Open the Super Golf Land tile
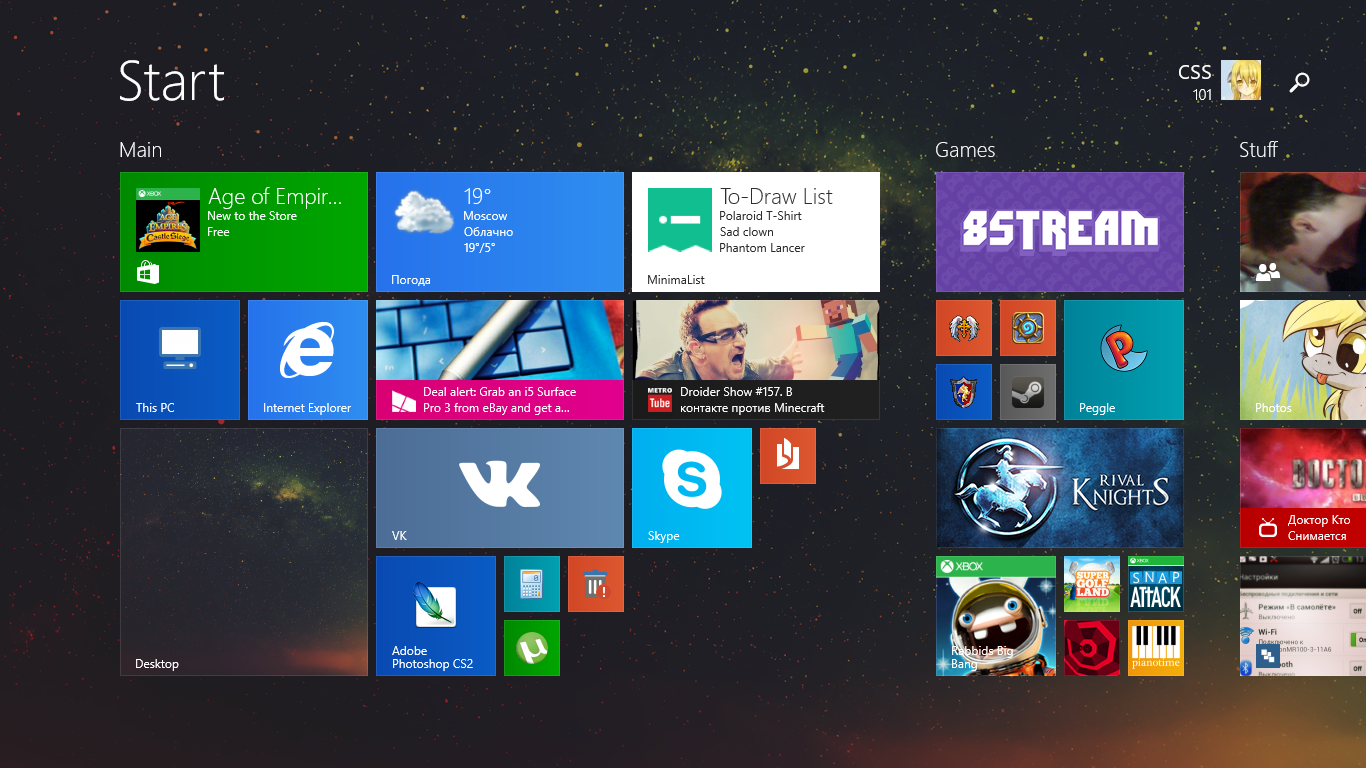This screenshot has height=768, width=1366. pyautogui.click(x=1092, y=584)
